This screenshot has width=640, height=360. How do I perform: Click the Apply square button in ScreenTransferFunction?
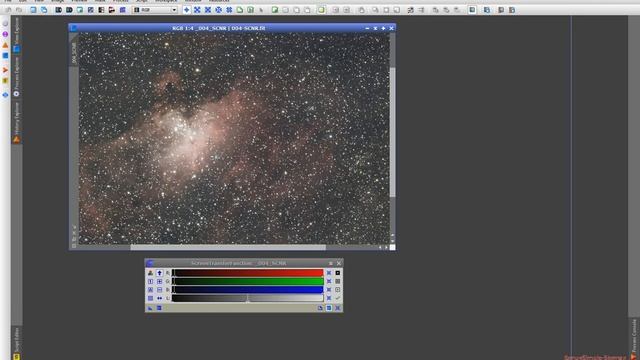[159, 308]
